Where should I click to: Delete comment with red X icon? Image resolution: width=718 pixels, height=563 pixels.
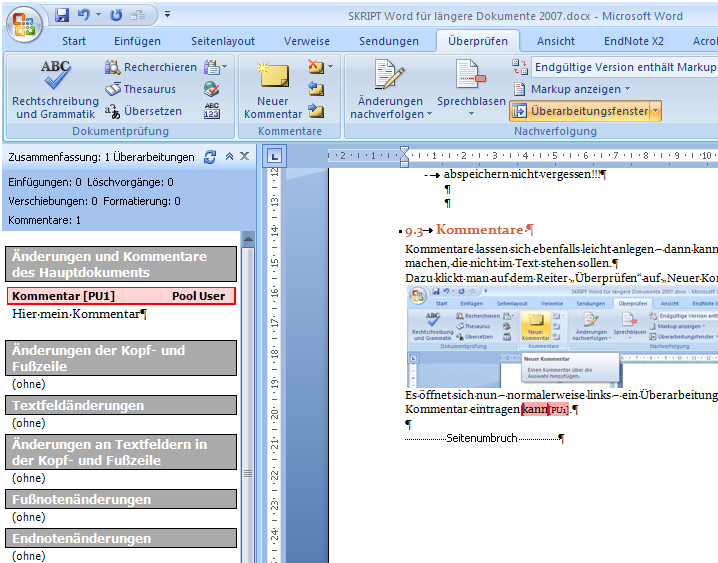click(315, 67)
